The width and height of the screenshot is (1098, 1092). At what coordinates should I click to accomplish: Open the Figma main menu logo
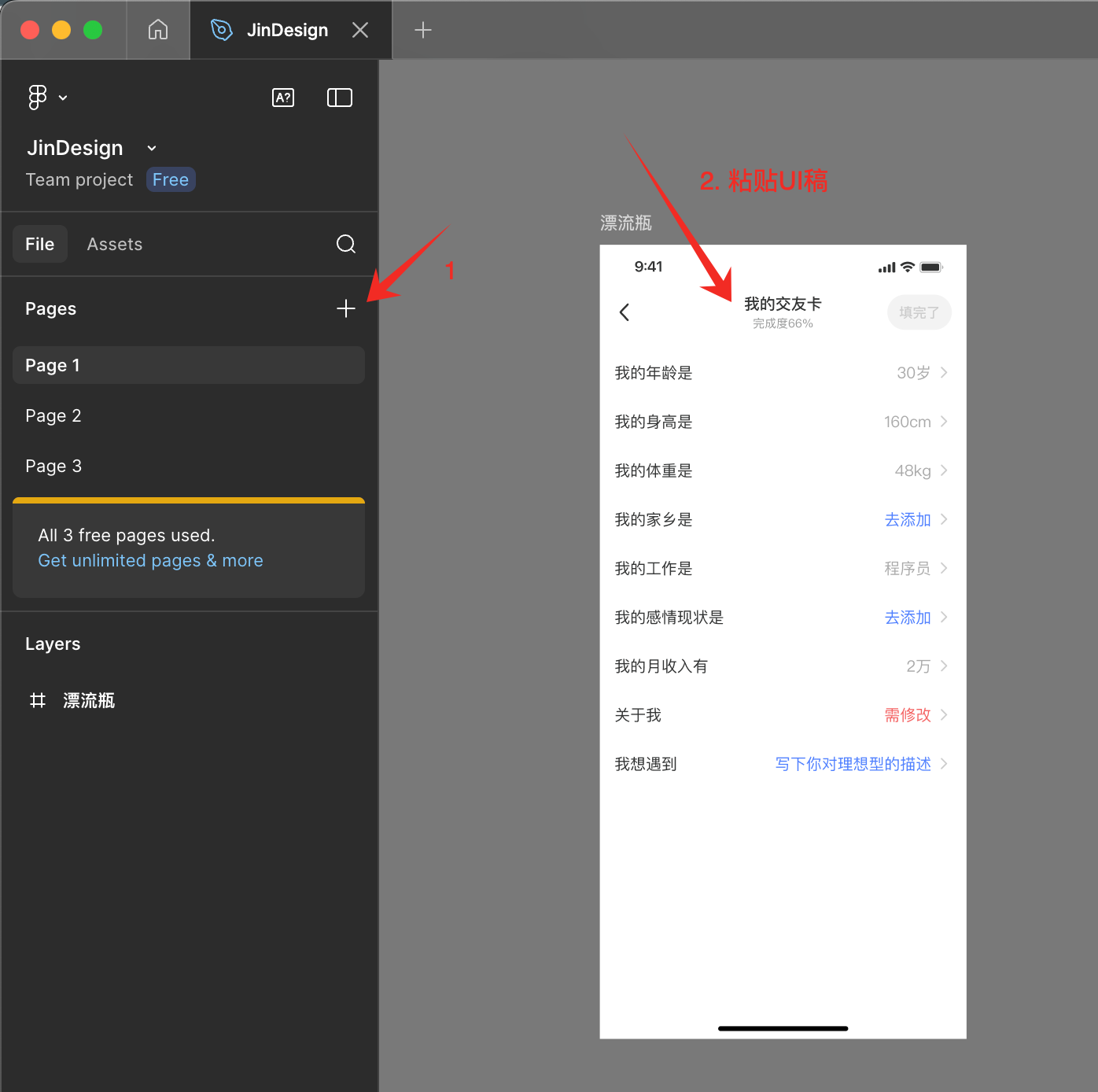(37, 97)
